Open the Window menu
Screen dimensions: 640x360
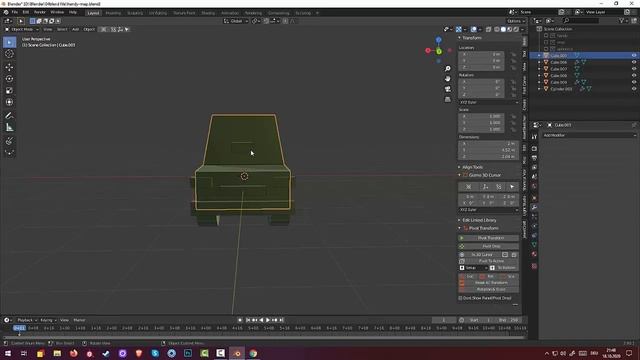tap(57, 12)
